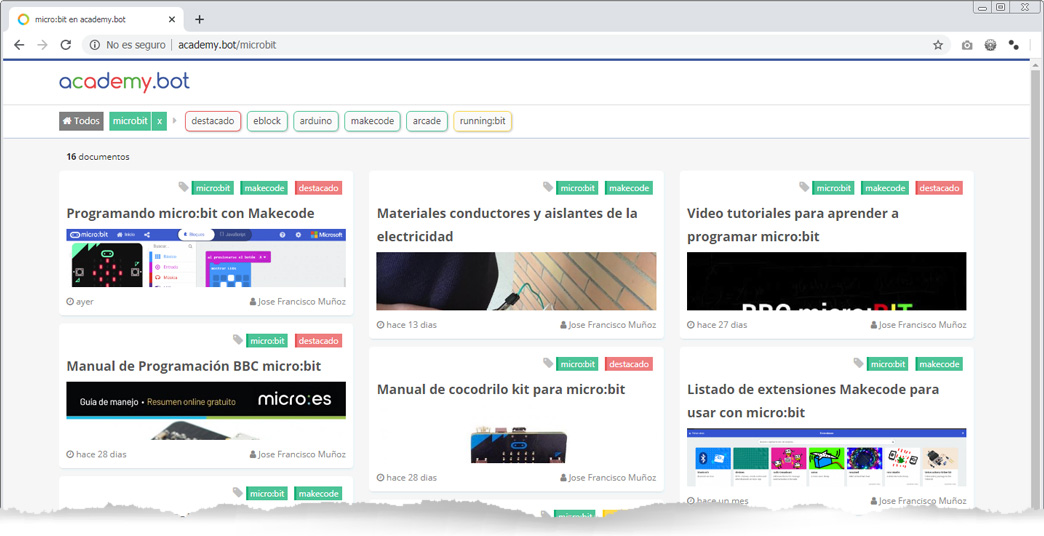
Task: Filter by the 'arduino' tag
Action: coord(316,121)
